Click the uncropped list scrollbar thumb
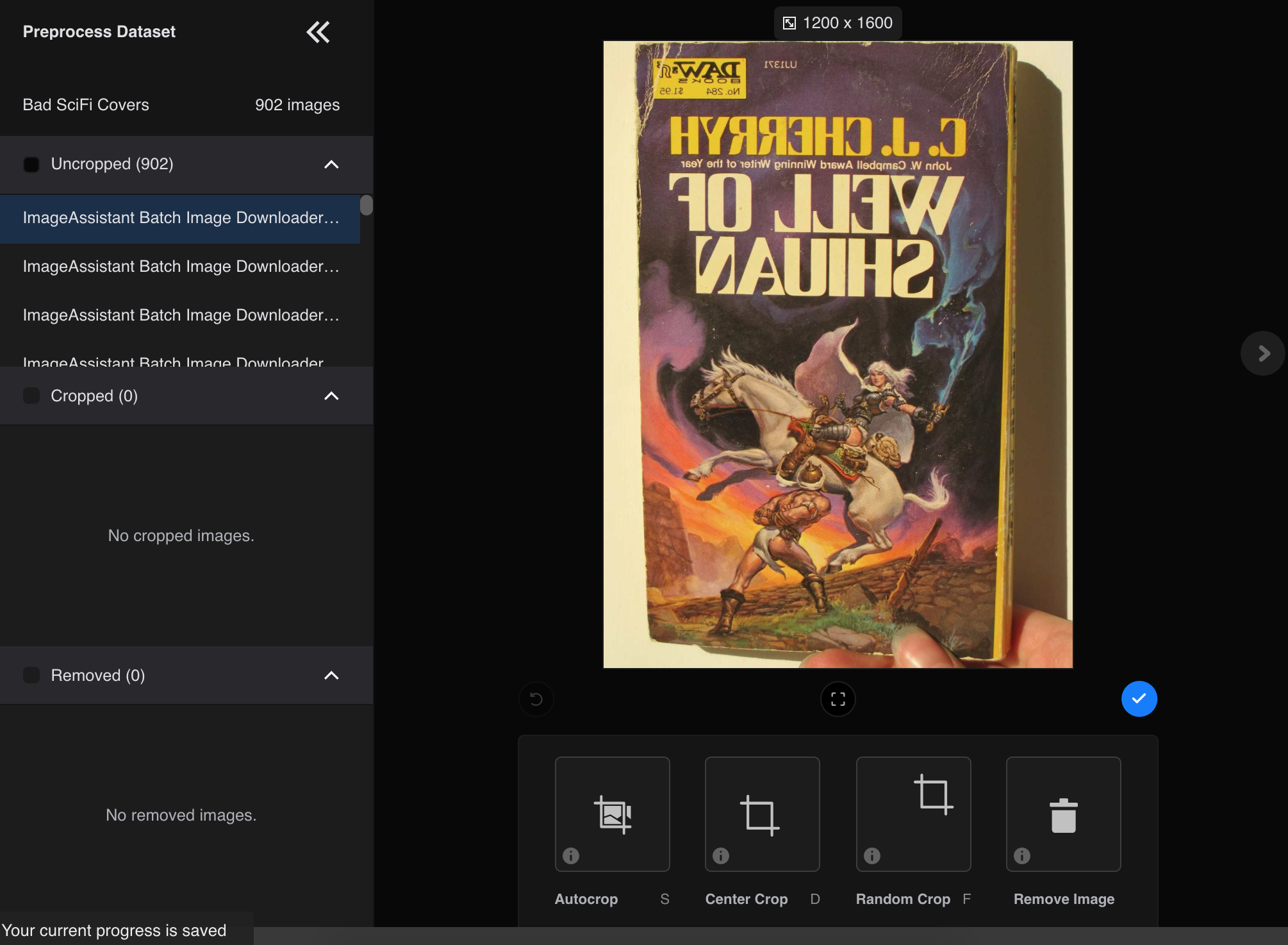 coord(367,205)
